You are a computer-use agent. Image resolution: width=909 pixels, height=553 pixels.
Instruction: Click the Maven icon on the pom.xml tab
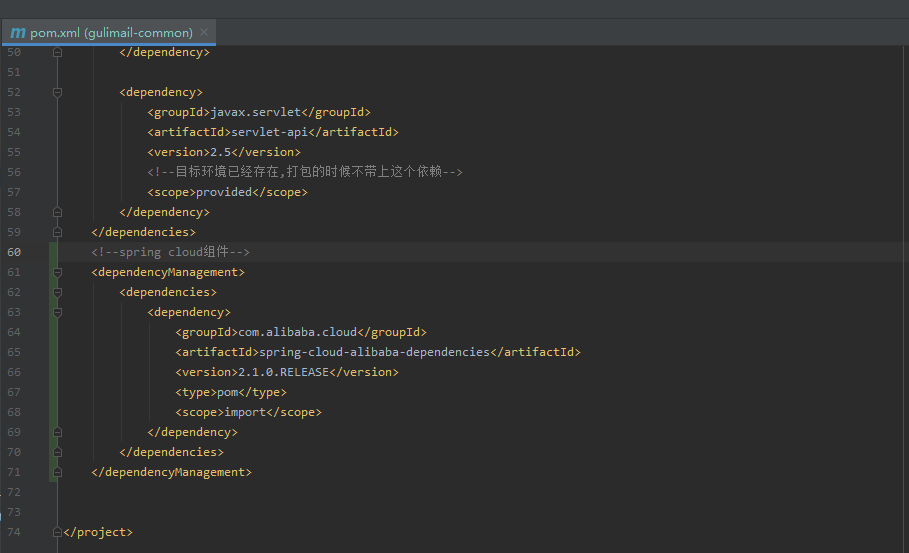pos(17,32)
